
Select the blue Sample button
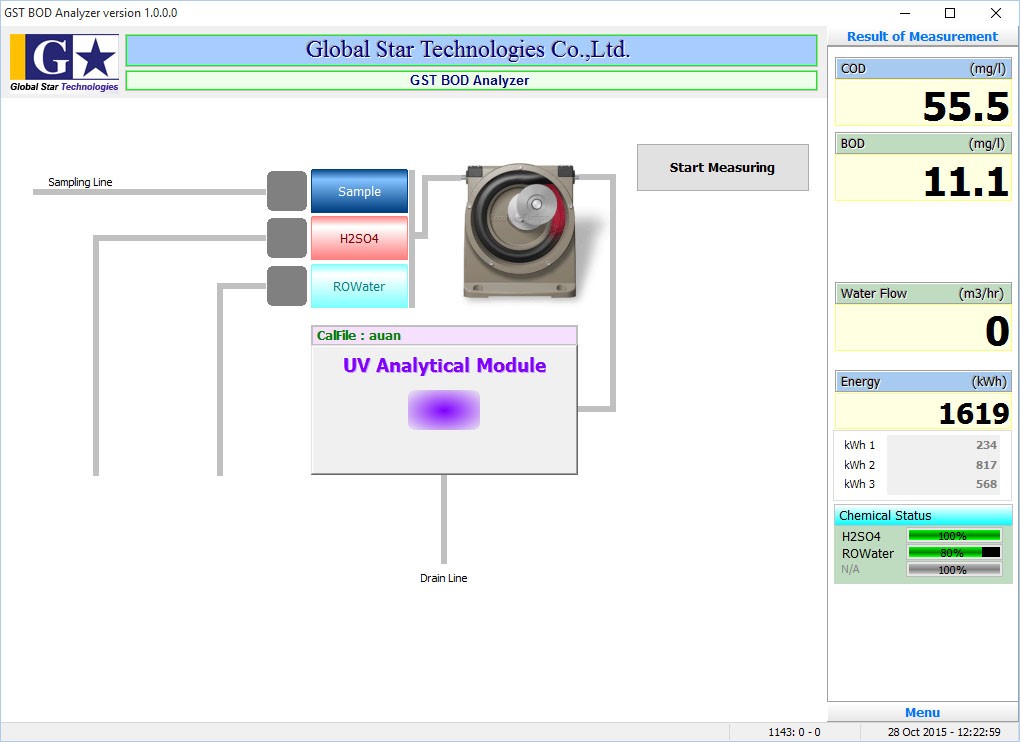pos(359,191)
